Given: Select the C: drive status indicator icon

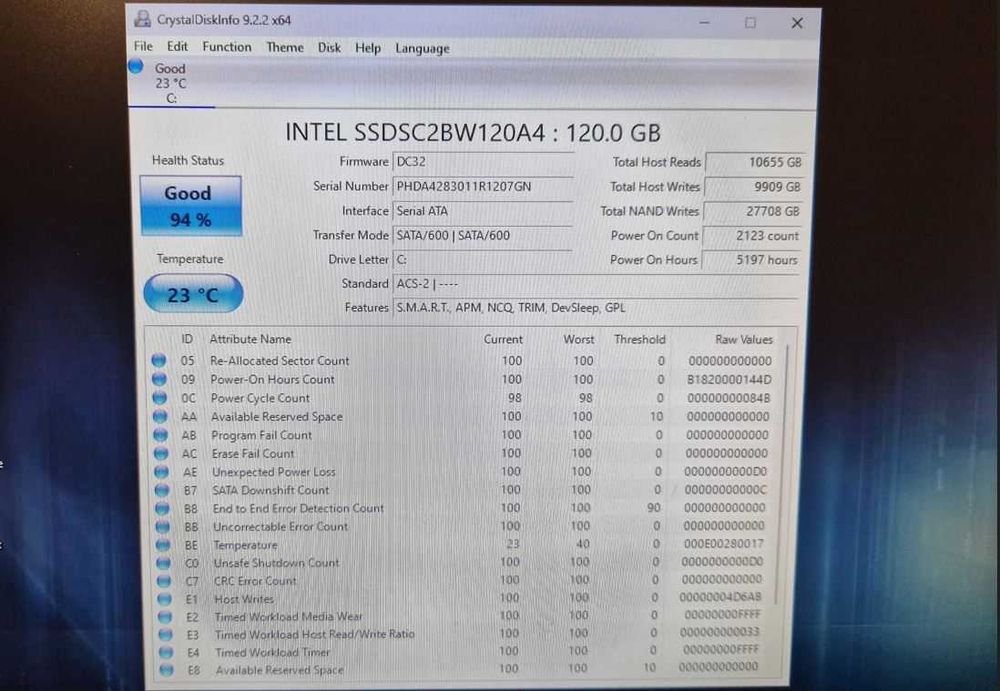Looking at the screenshot, I should click(135, 66).
